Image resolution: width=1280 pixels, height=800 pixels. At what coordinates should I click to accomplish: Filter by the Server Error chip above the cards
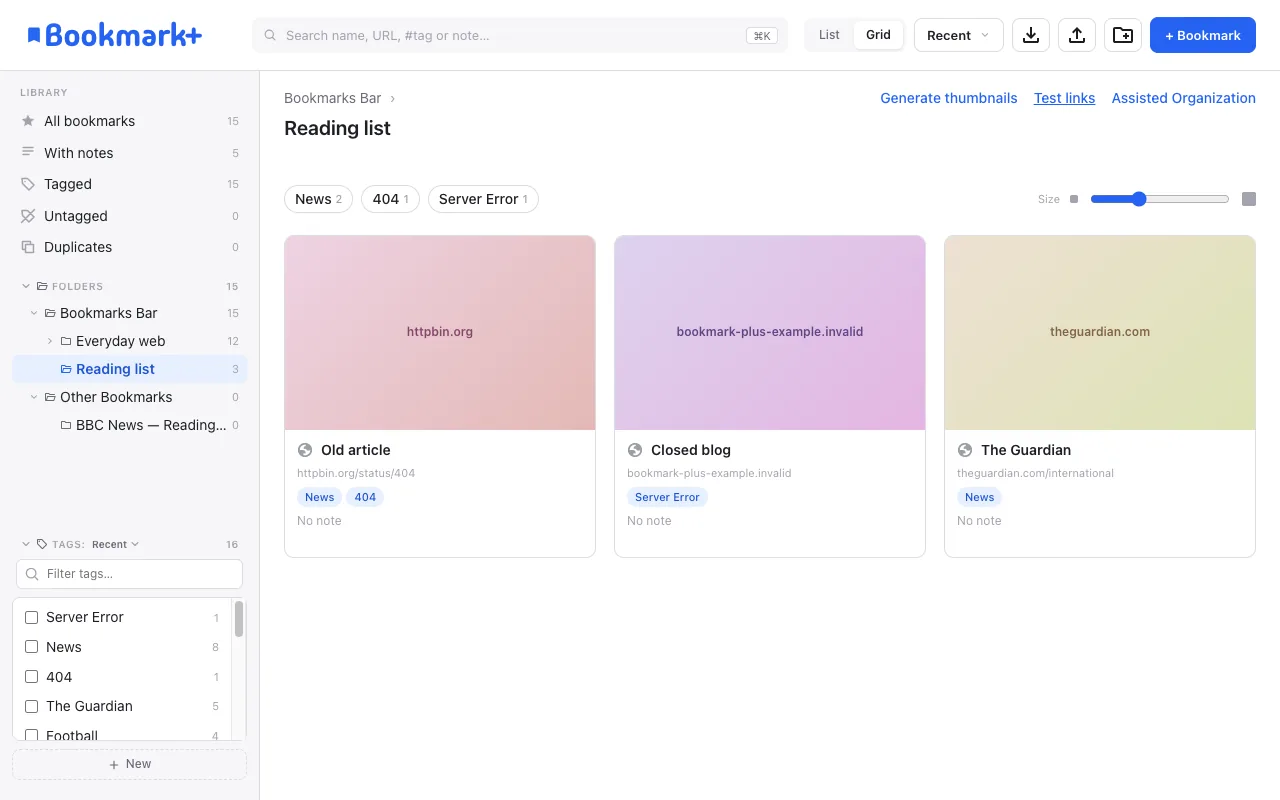click(483, 199)
